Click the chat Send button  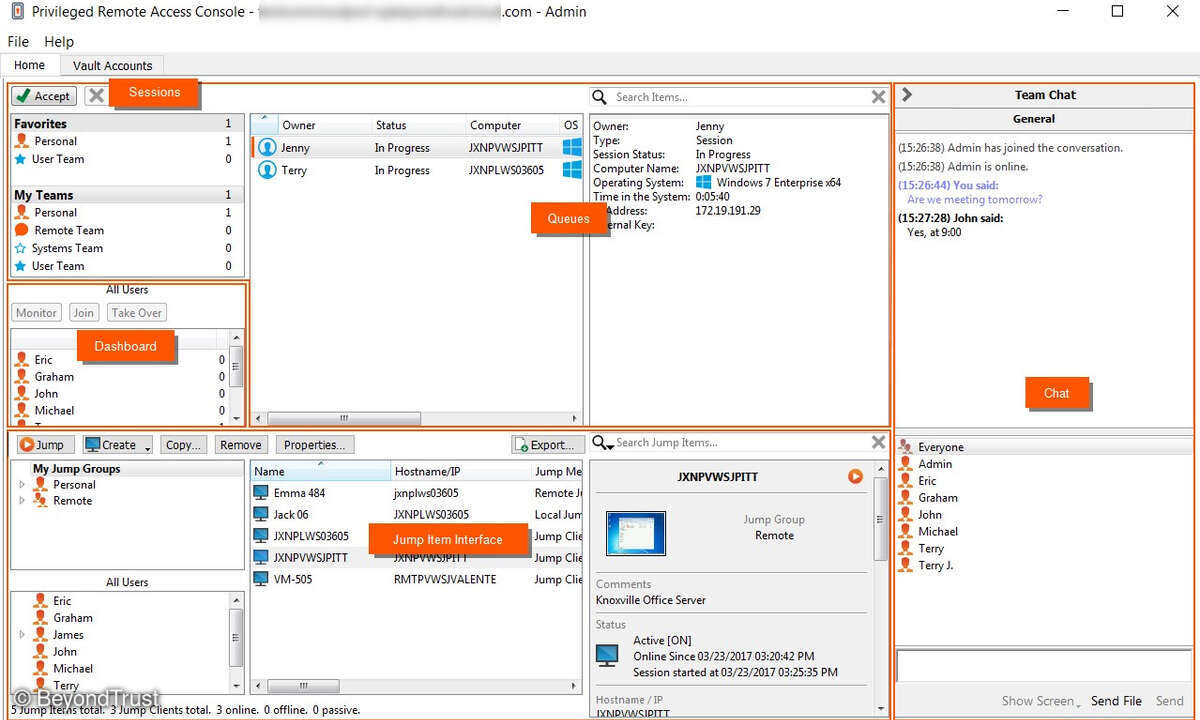[x=1169, y=701]
